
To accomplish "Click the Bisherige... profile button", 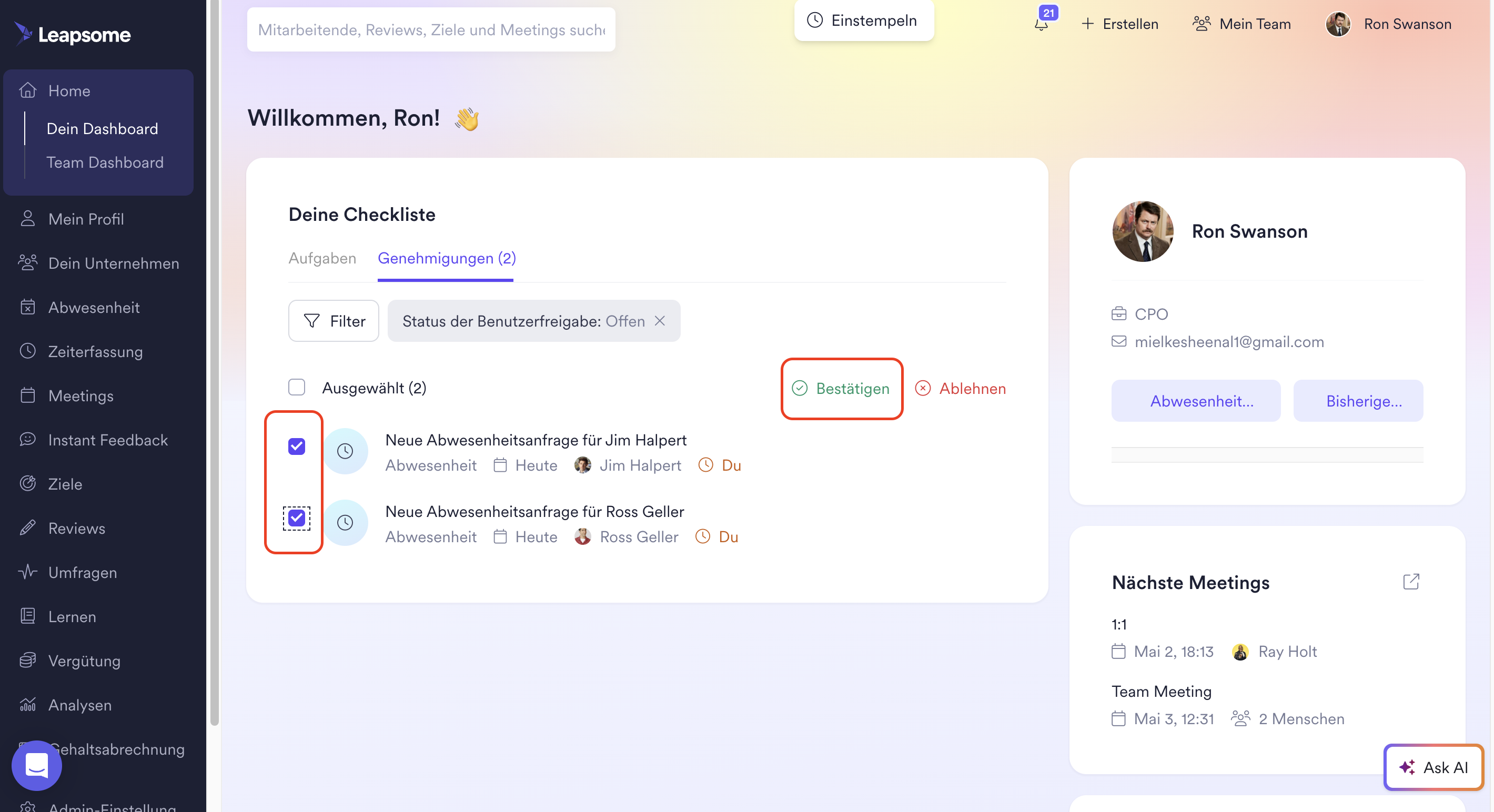I will pos(1359,401).
